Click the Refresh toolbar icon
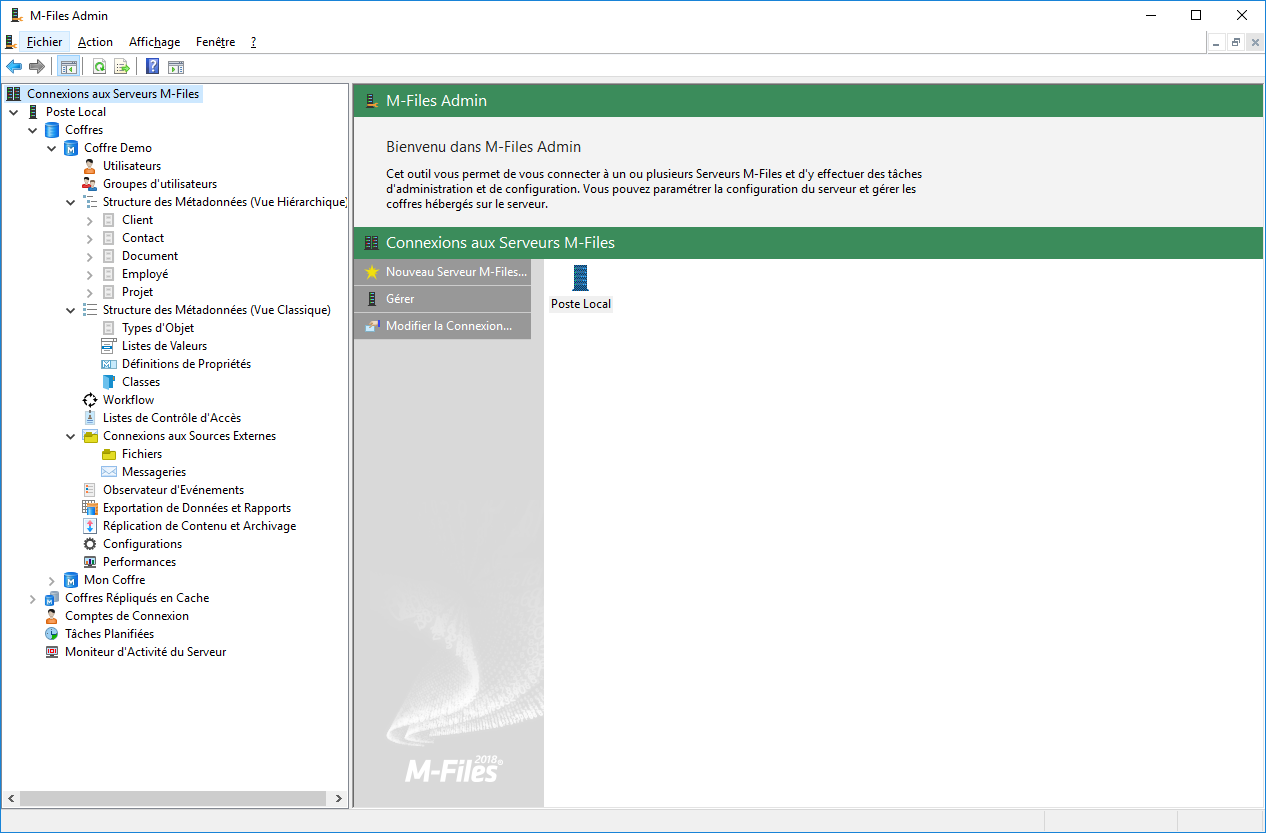 pyautogui.click(x=99, y=67)
